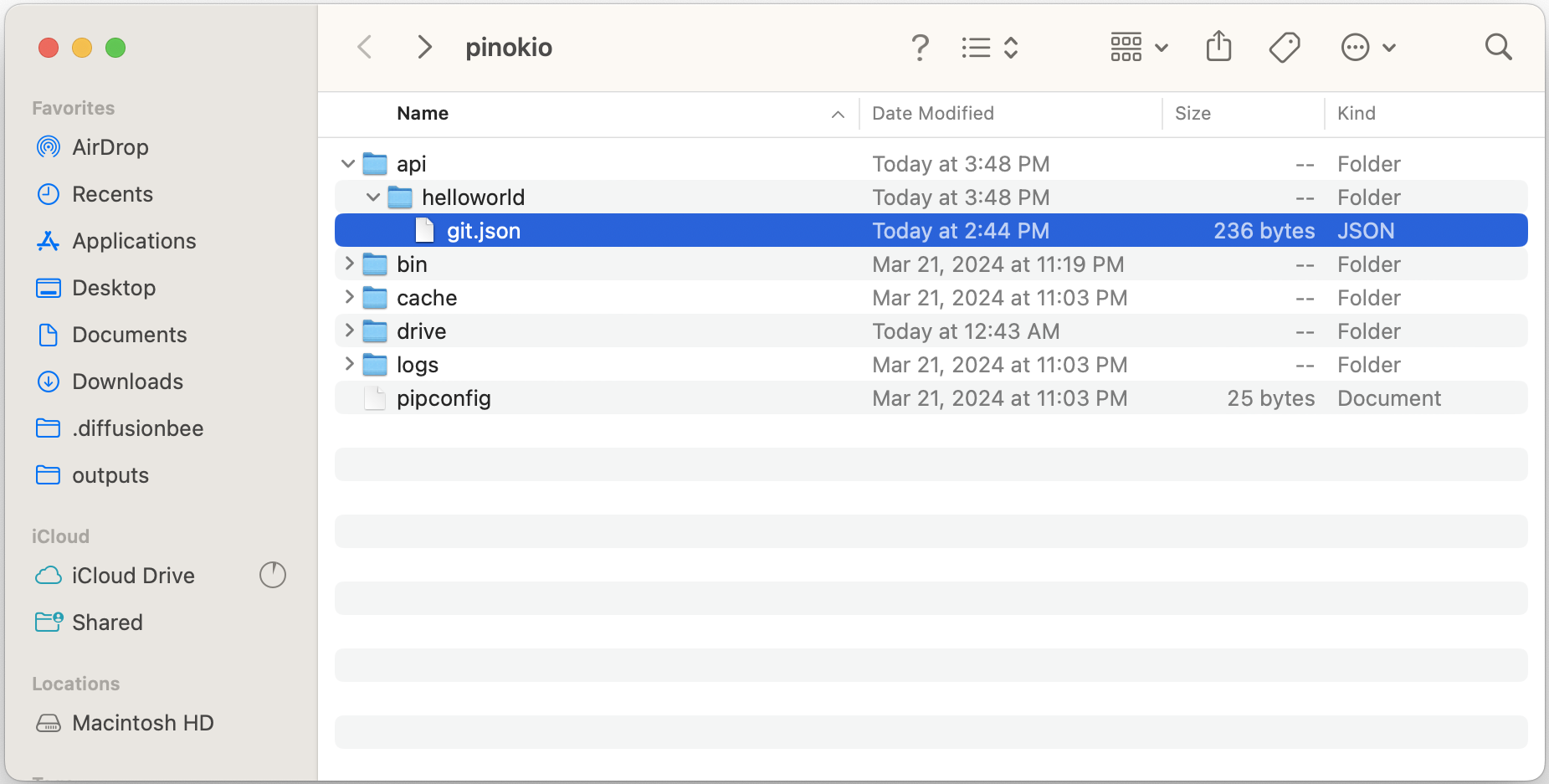This screenshot has width=1549, height=784.
Task: Open the AirDrop sidebar item
Action: [109, 147]
